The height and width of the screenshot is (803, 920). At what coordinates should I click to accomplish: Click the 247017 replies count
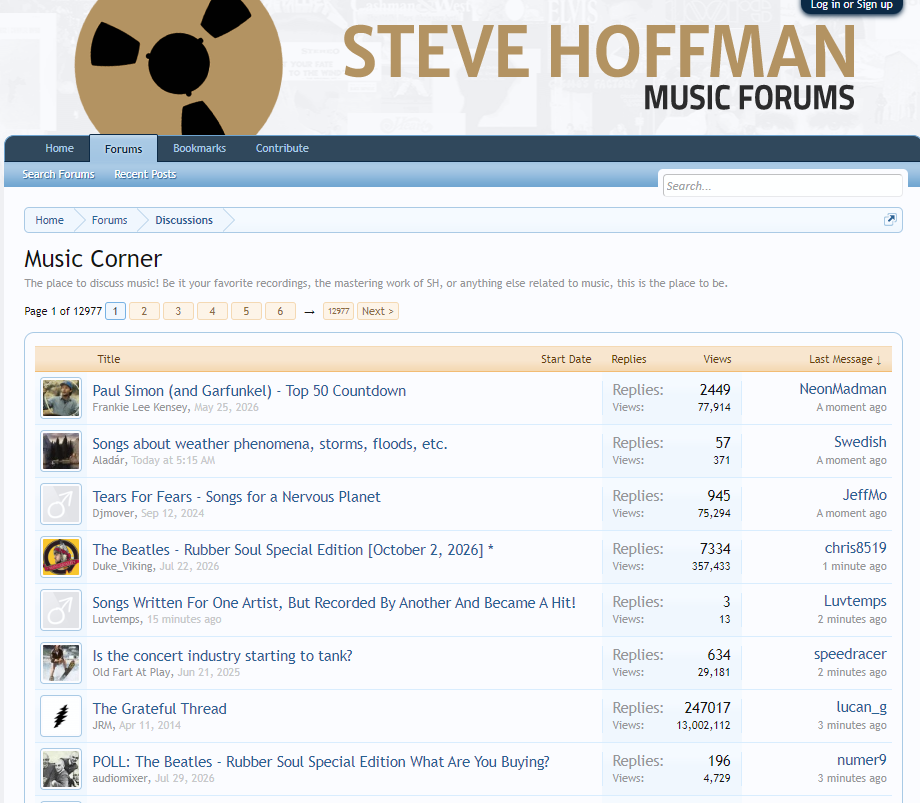click(707, 708)
